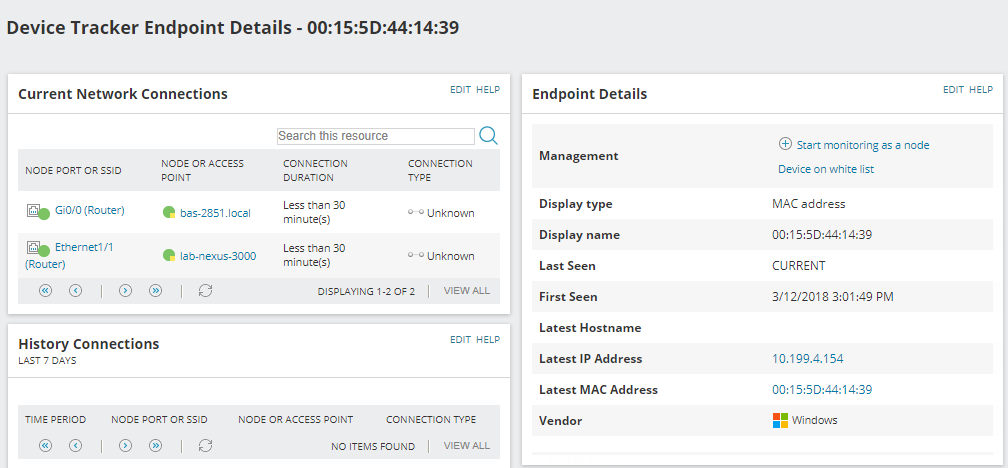Open the Ethernet1/1 port link
This screenshot has height=468, width=1008.
pyautogui.click(x=85, y=247)
